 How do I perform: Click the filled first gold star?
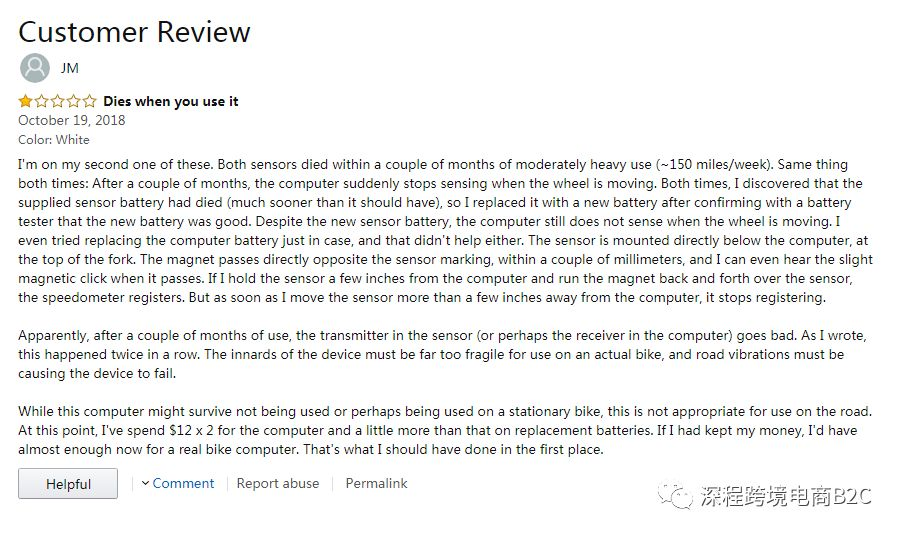[25, 102]
